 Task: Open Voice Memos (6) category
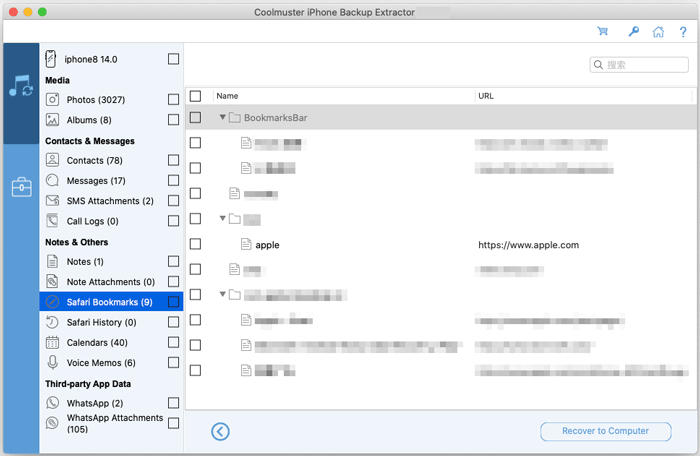pyautogui.click(x=111, y=363)
